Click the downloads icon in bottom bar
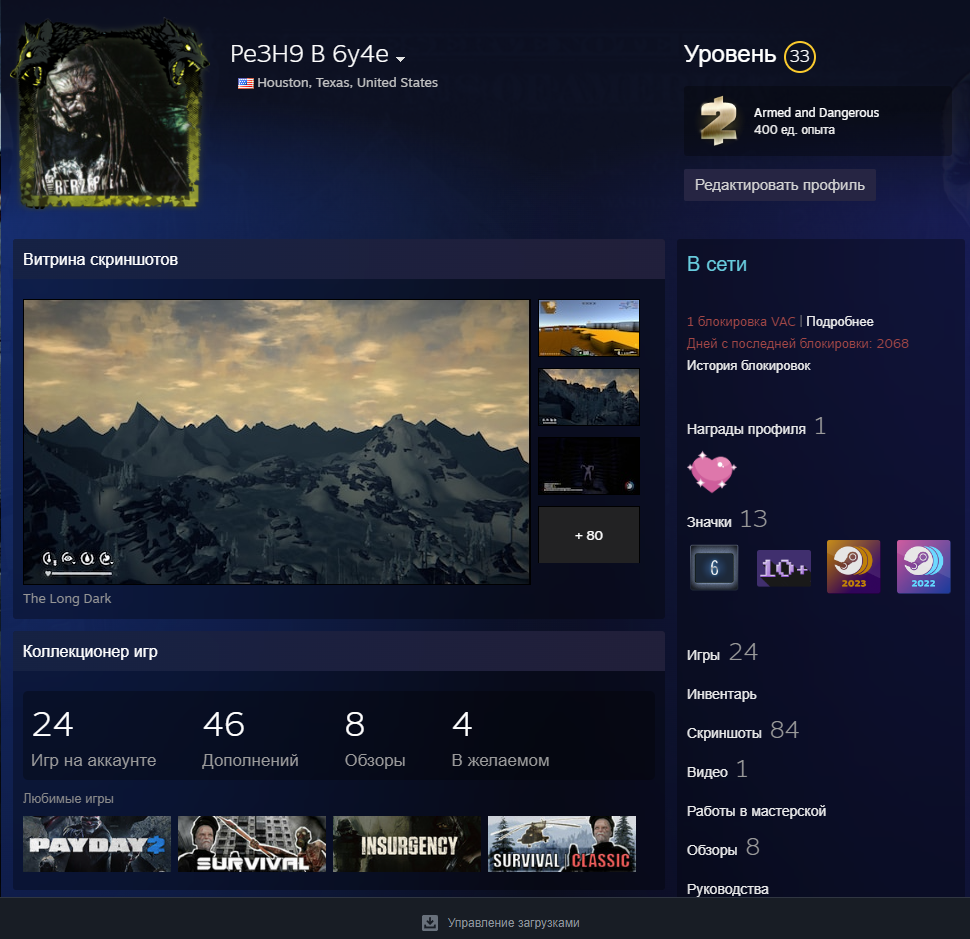The height and width of the screenshot is (939, 970). point(429,923)
